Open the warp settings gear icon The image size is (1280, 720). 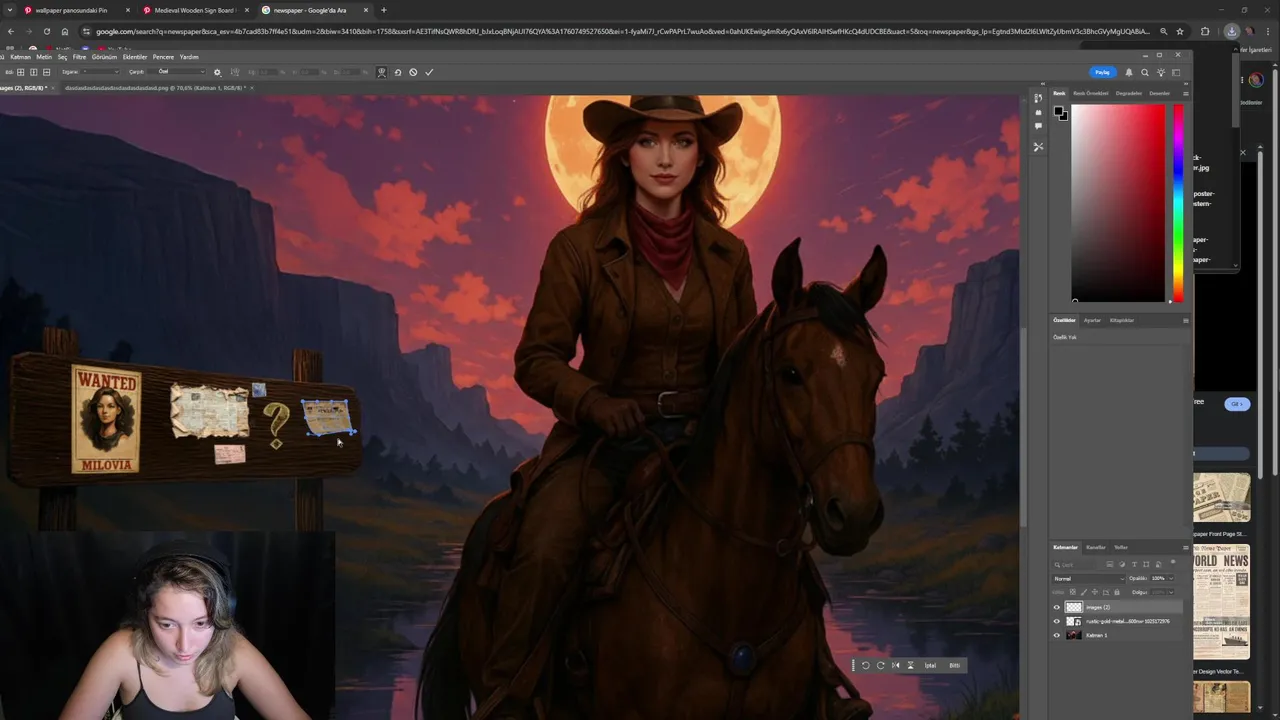click(x=217, y=72)
